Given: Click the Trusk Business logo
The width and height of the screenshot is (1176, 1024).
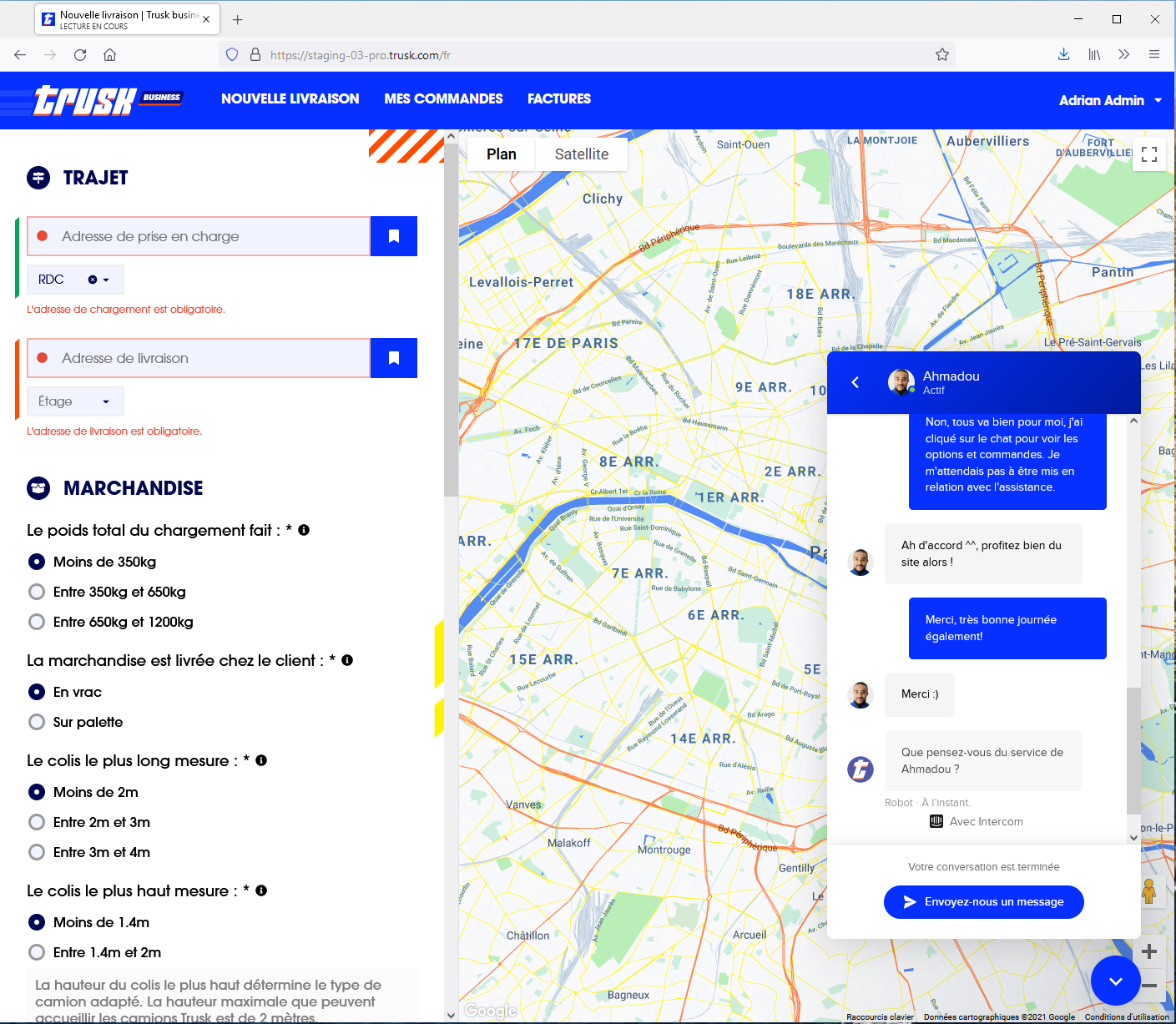Looking at the screenshot, I should pos(108,100).
